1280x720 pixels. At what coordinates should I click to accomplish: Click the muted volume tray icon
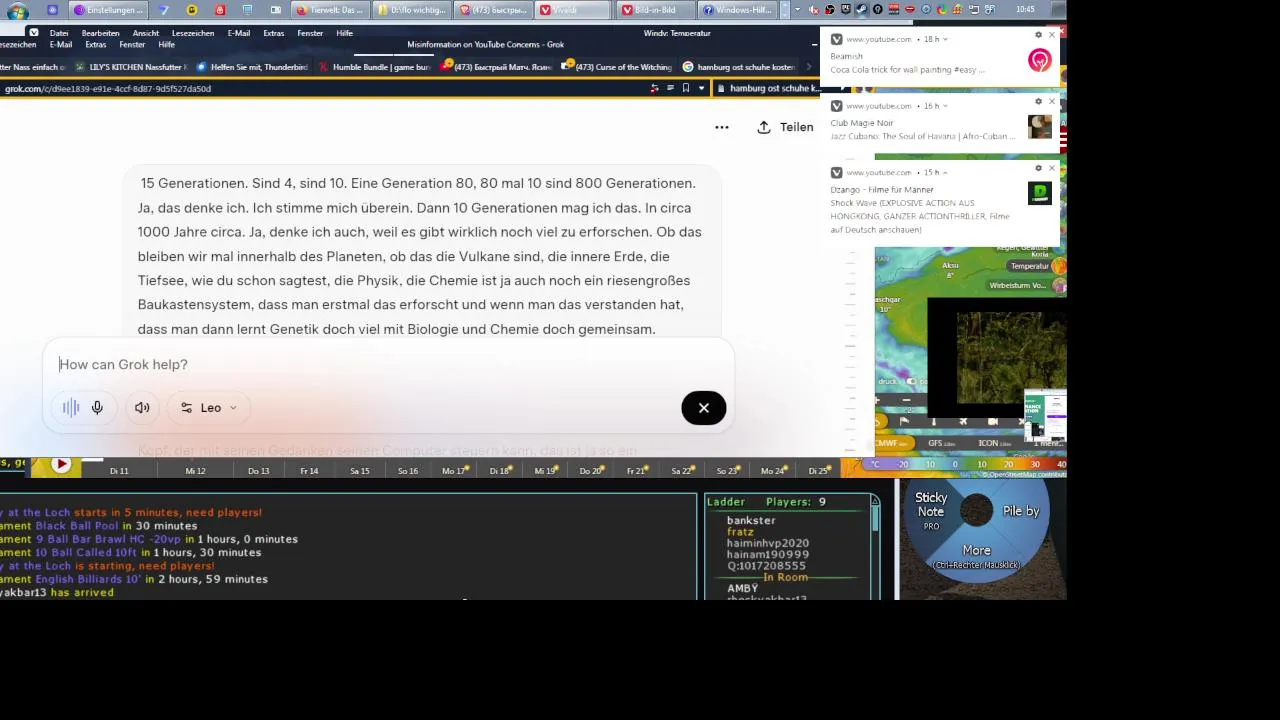pyautogui.click(x=814, y=10)
